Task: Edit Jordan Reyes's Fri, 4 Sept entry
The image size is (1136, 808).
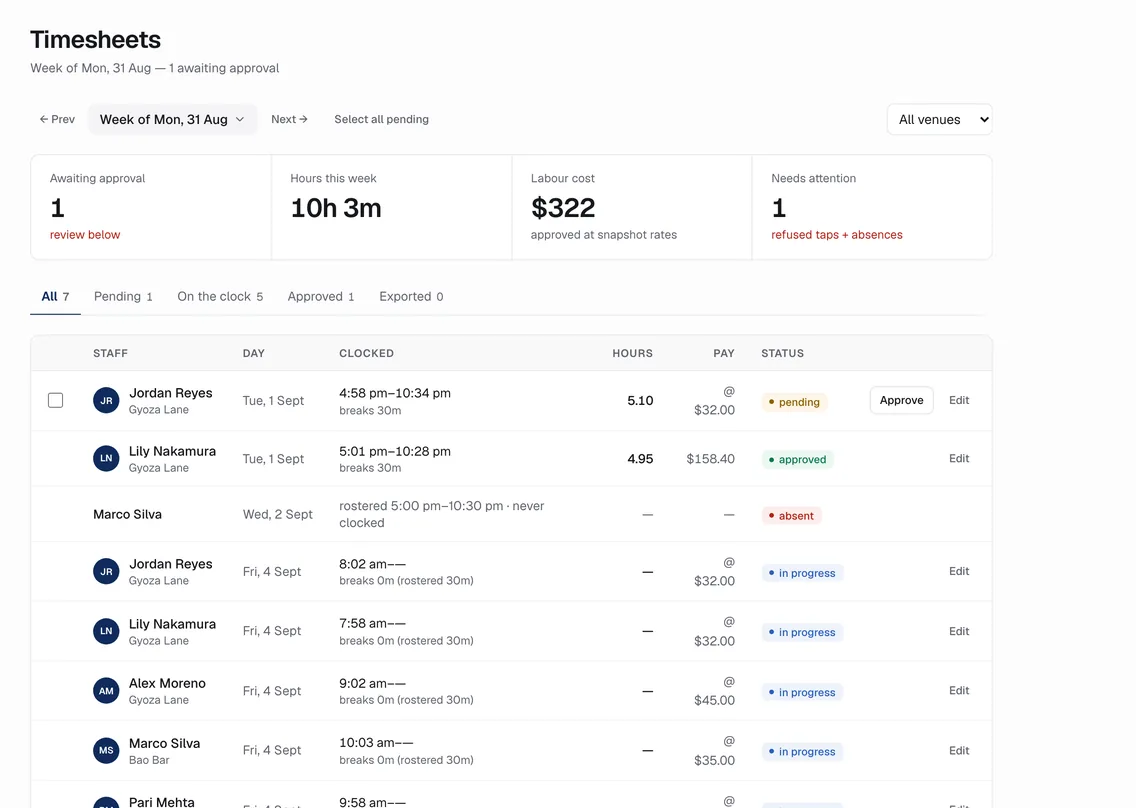Action: 958,571
